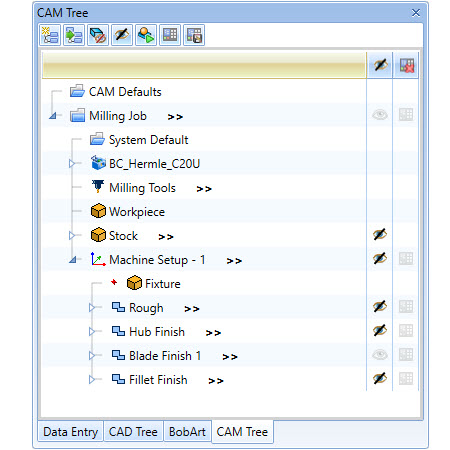The width and height of the screenshot is (450, 450).
Task: Toggle visibility eye for Blade Finish 1
Action: click(380, 355)
